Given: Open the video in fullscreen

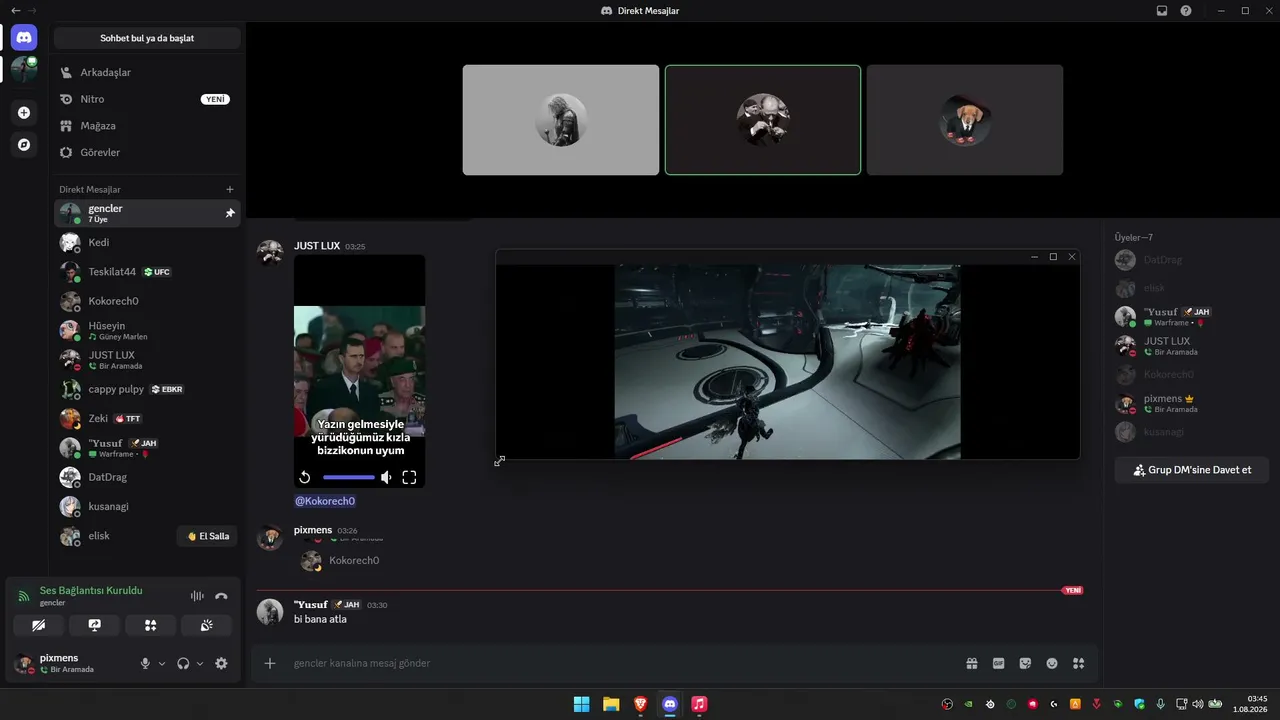Looking at the screenshot, I should (409, 478).
